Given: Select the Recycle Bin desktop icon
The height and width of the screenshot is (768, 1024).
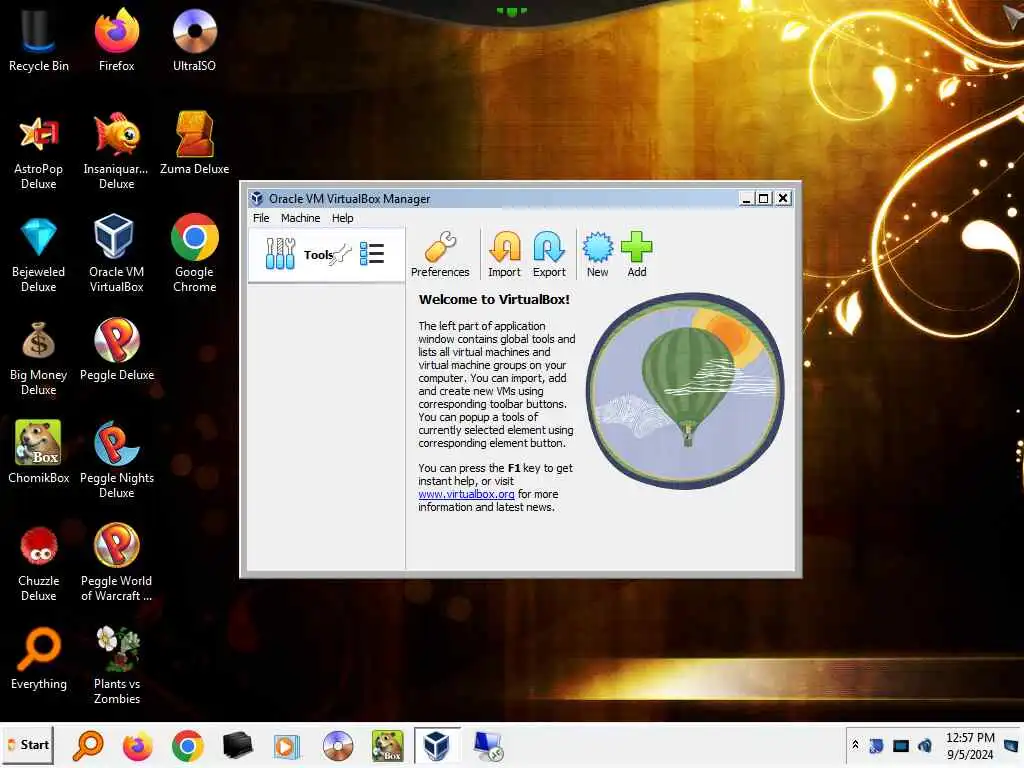Looking at the screenshot, I should (39, 40).
